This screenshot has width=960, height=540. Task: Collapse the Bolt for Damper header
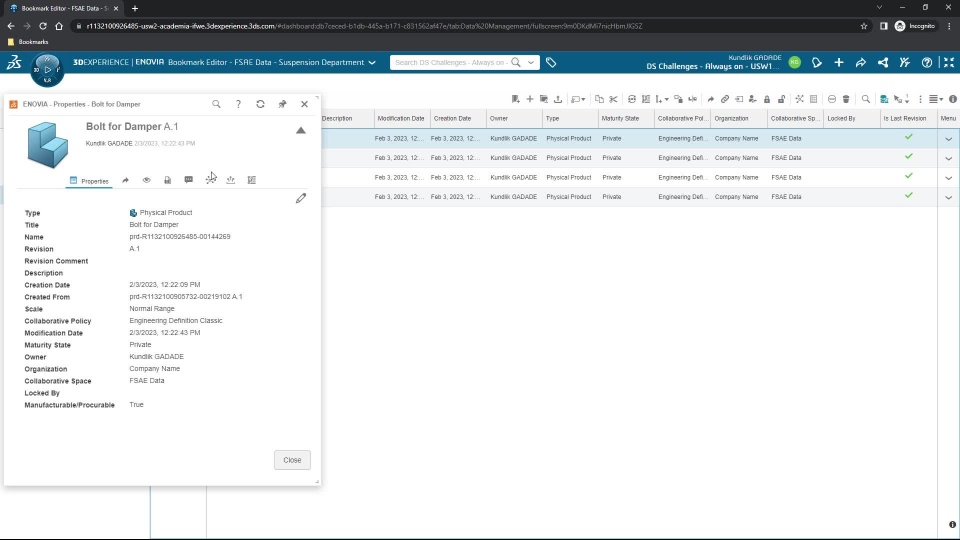point(301,130)
